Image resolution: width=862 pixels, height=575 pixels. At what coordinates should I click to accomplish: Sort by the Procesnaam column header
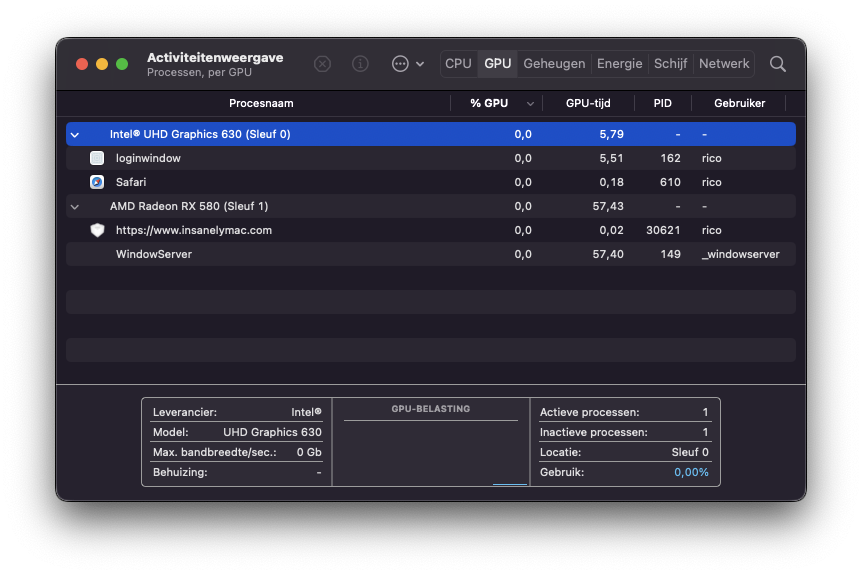(261, 103)
